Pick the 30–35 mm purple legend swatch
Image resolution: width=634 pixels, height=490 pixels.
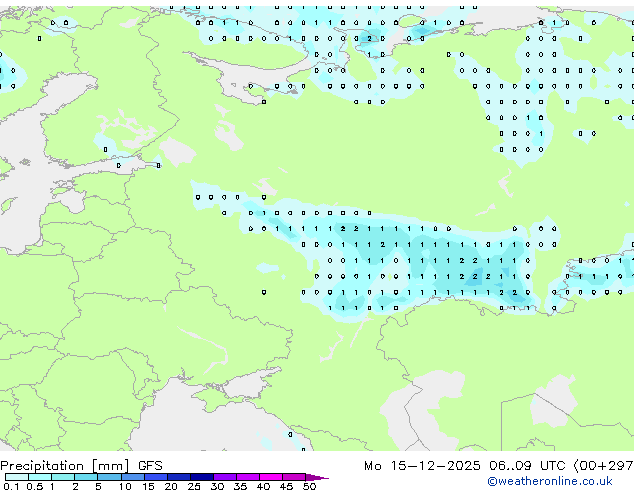[x=225, y=477]
